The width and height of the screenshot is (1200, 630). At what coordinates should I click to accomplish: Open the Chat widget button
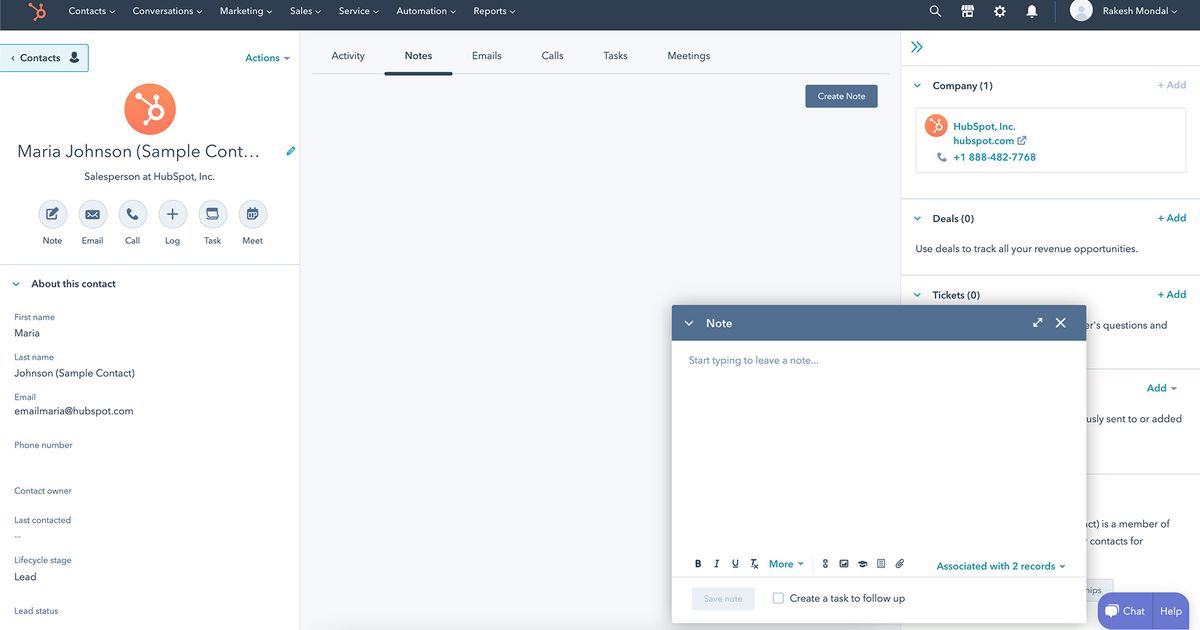(x=1125, y=611)
